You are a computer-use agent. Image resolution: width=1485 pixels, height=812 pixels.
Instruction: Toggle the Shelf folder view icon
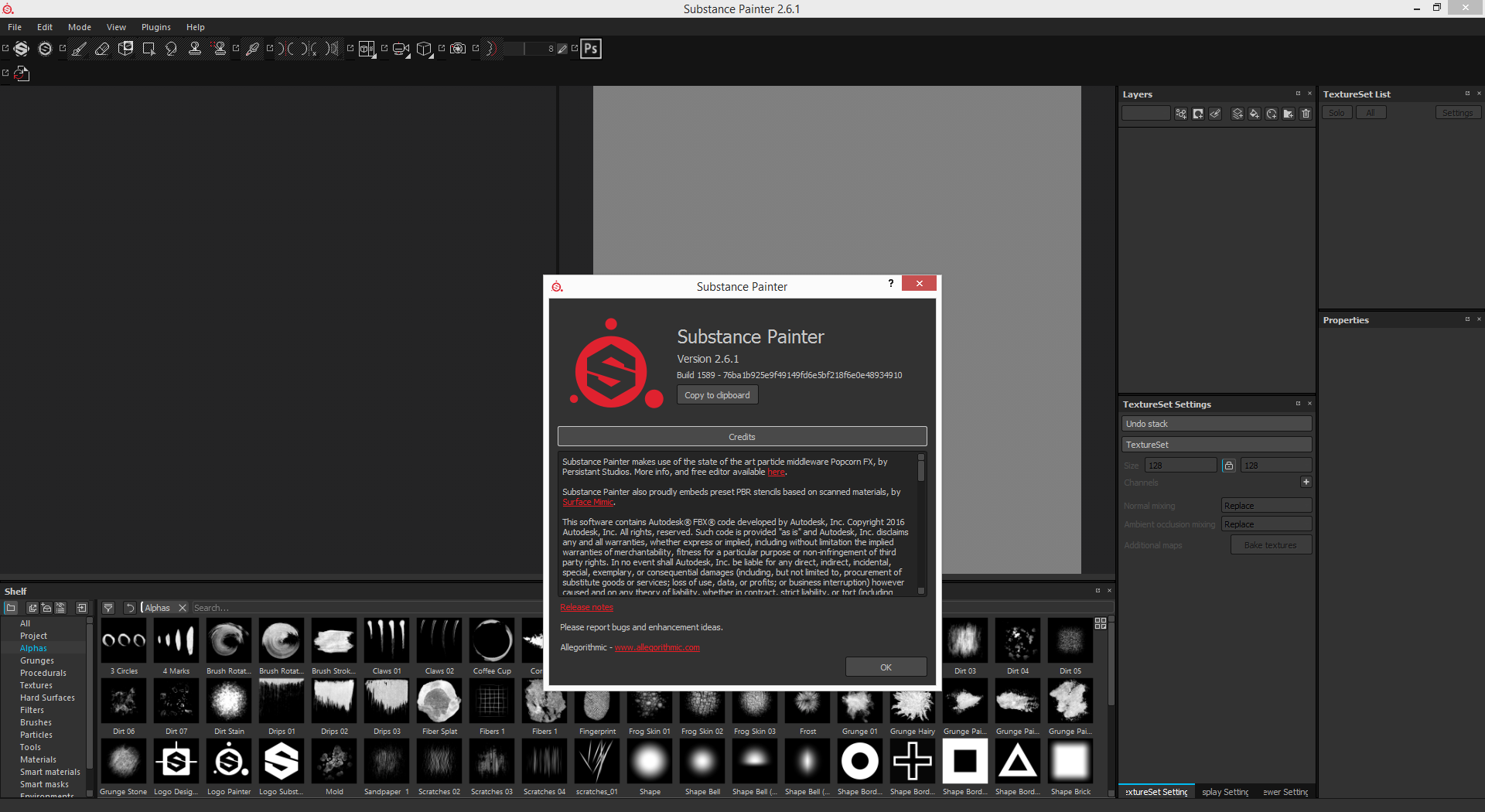pyautogui.click(x=11, y=608)
